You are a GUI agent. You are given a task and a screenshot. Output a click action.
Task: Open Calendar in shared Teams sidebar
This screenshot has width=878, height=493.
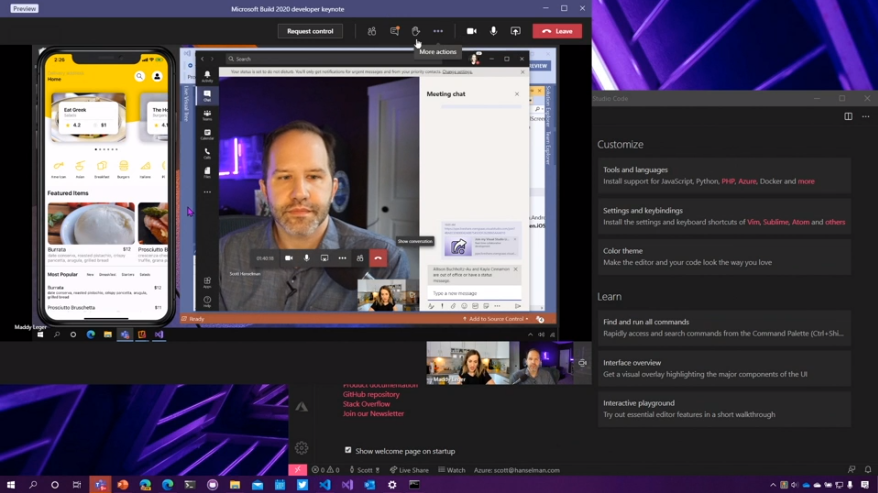pyautogui.click(x=207, y=134)
